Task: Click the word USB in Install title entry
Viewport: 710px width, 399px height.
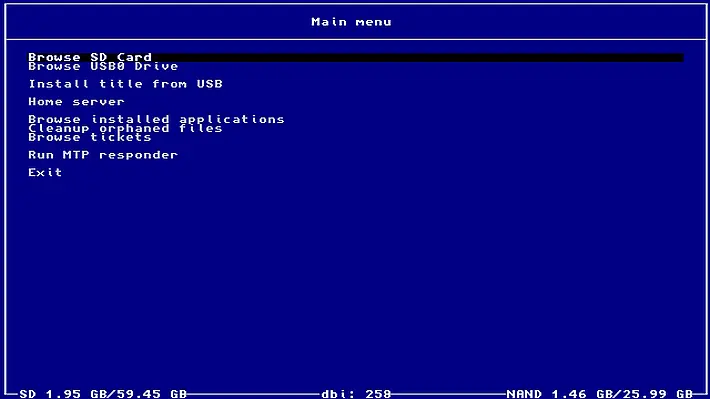Action: 210,84
